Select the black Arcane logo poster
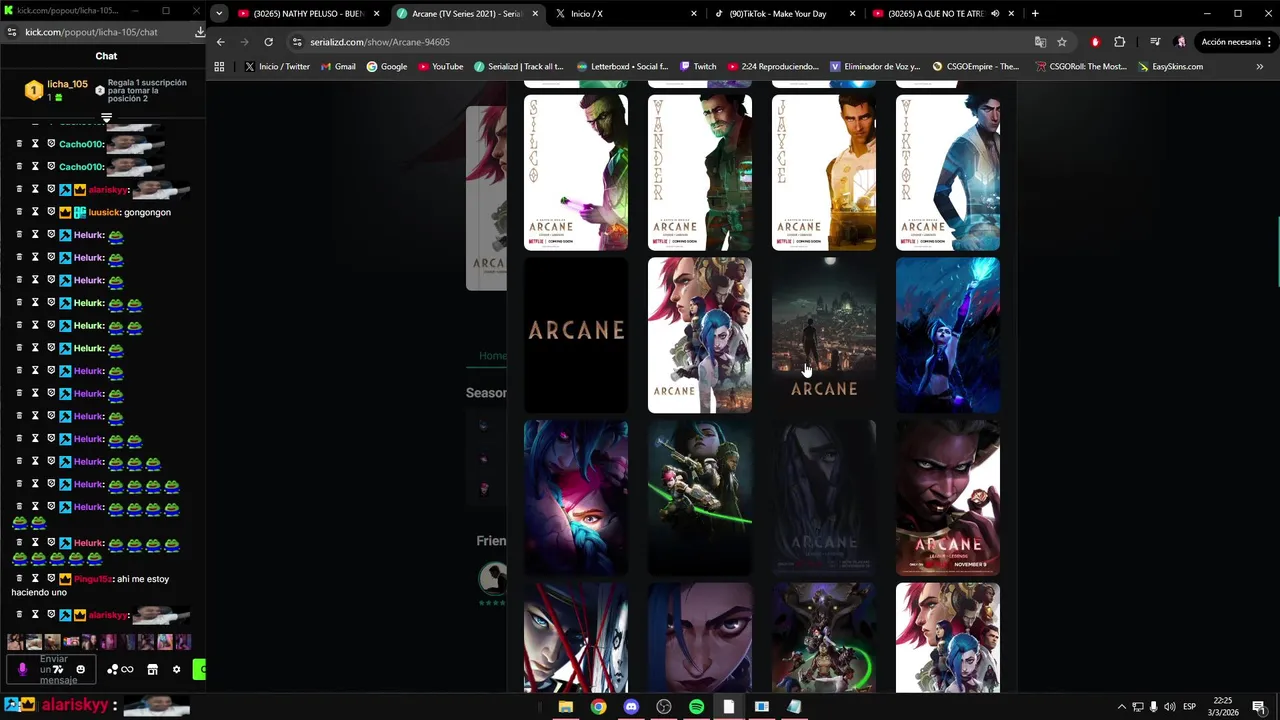This screenshot has height=720, width=1280. (576, 335)
